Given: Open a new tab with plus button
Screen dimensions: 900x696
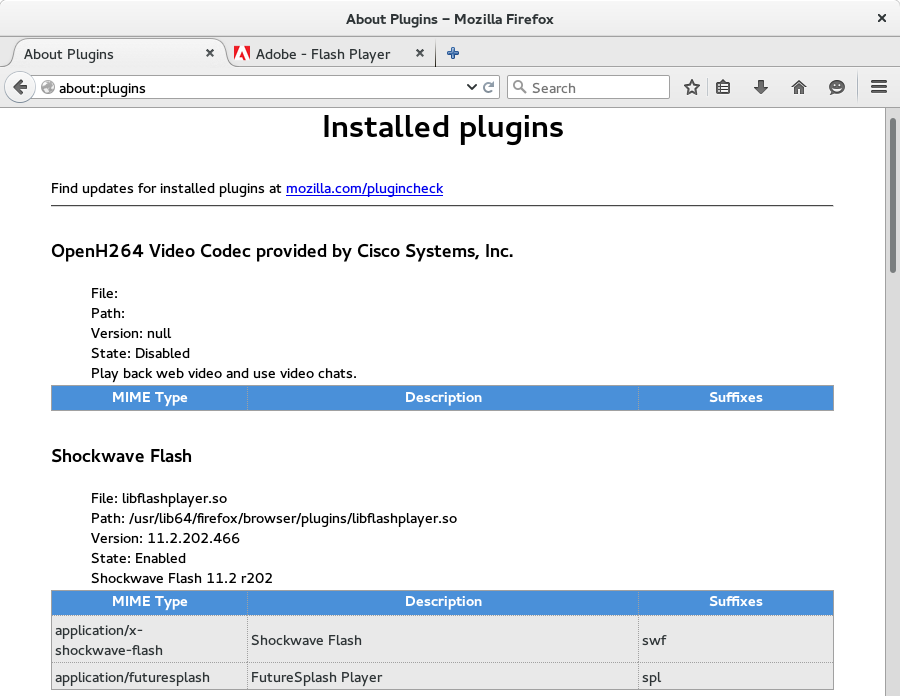Looking at the screenshot, I should pyautogui.click(x=453, y=54).
